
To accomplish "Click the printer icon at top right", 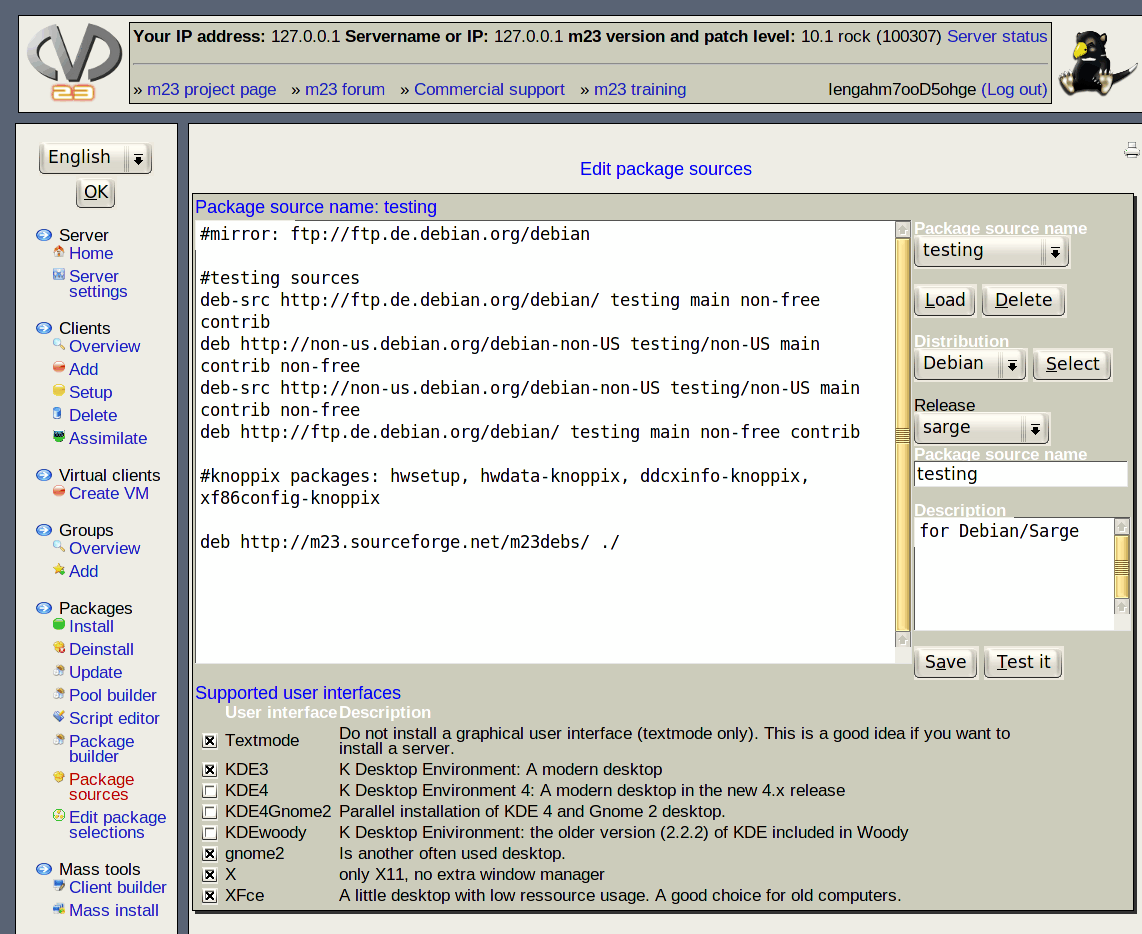I will [1131, 151].
